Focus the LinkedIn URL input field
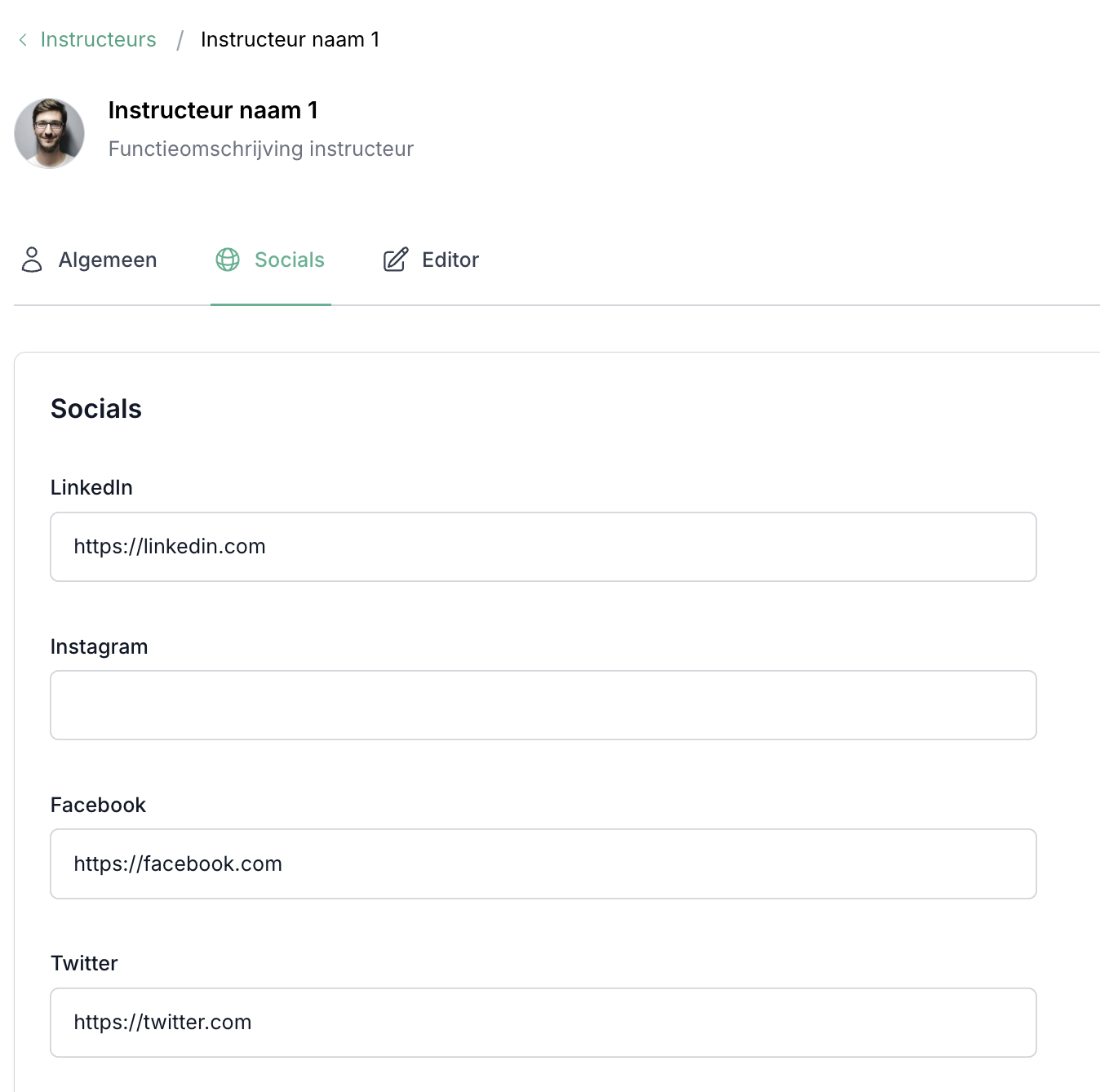This screenshot has width=1100, height=1092. [x=543, y=547]
